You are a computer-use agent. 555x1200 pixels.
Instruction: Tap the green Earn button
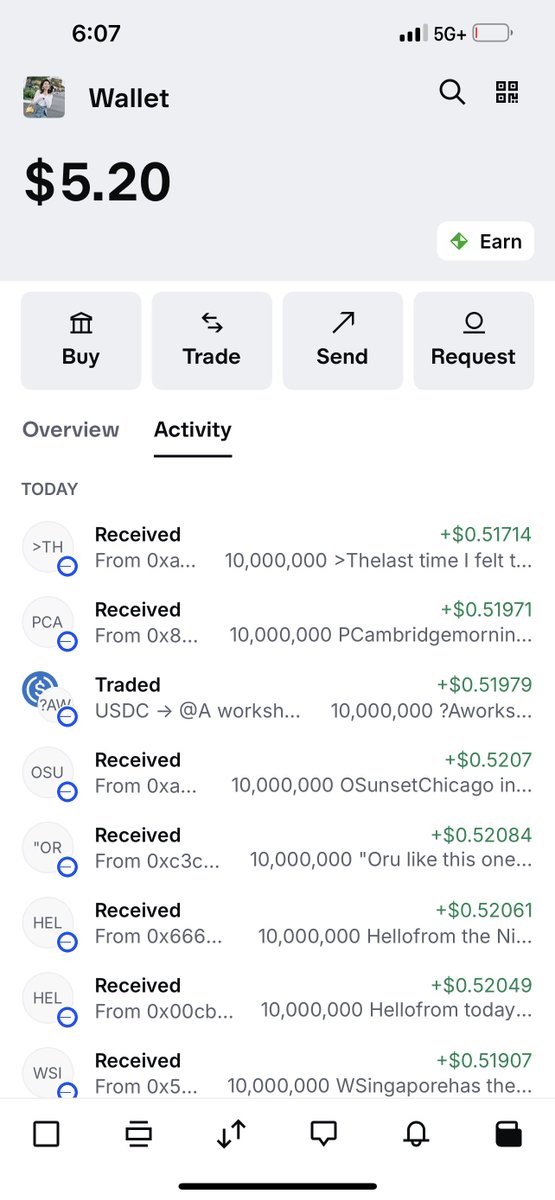[486, 241]
